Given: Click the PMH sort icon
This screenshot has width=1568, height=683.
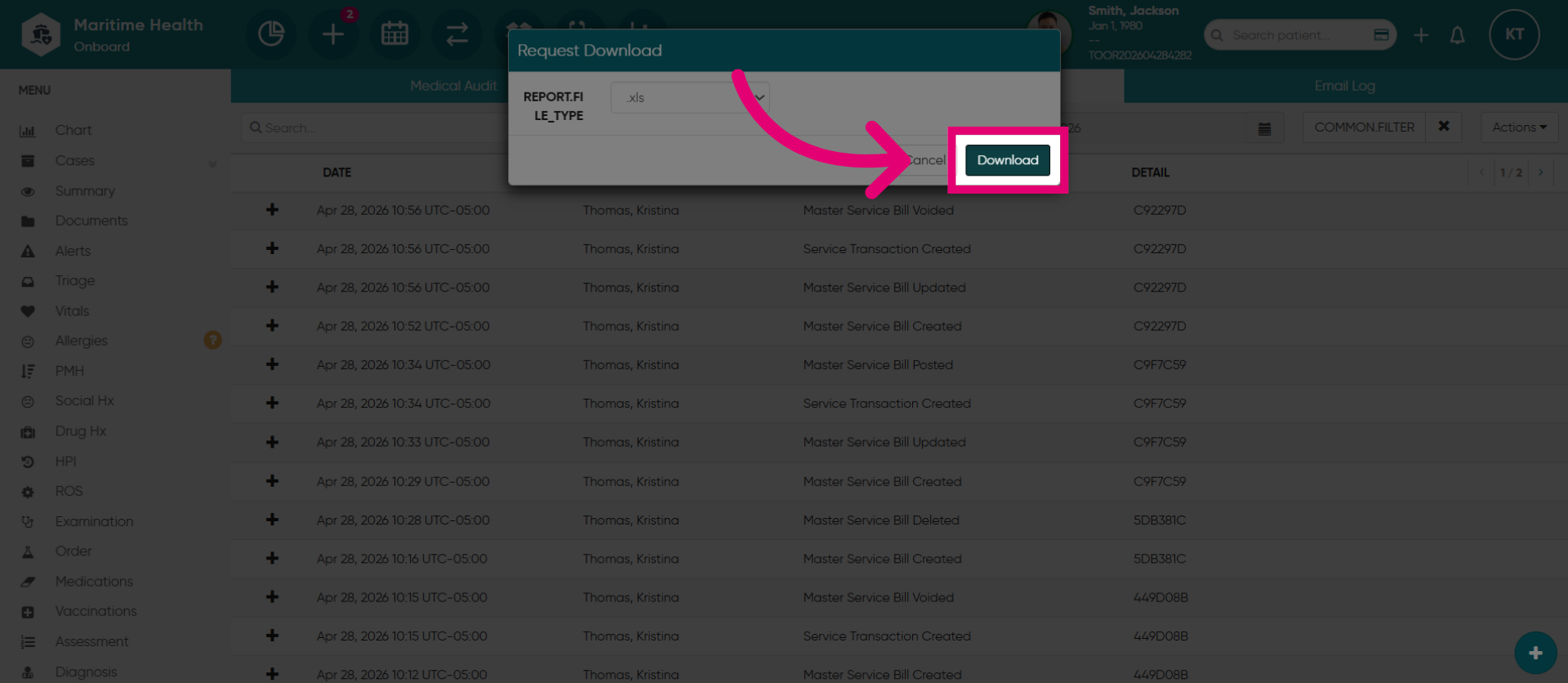Looking at the screenshot, I should click(28, 372).
